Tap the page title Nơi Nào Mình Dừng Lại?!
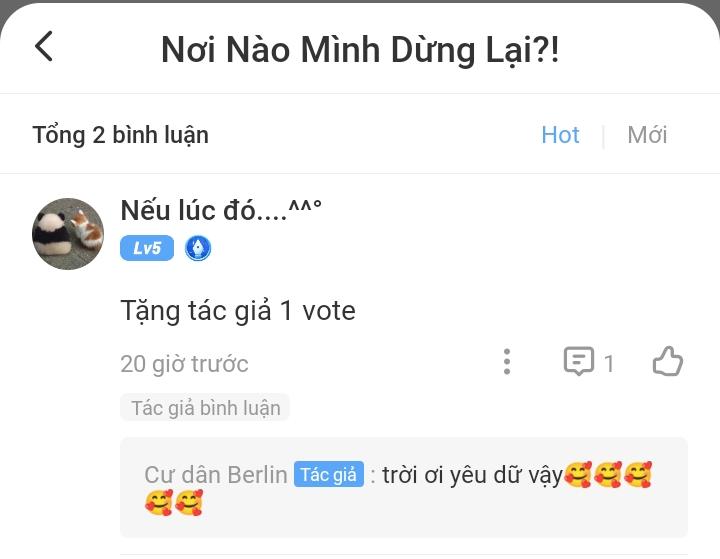Screen dimensions: 720x559 (360, 49)
